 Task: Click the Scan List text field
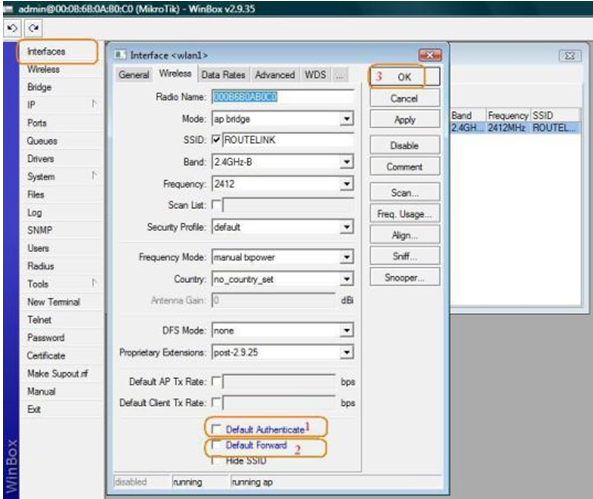coord(288,205)
